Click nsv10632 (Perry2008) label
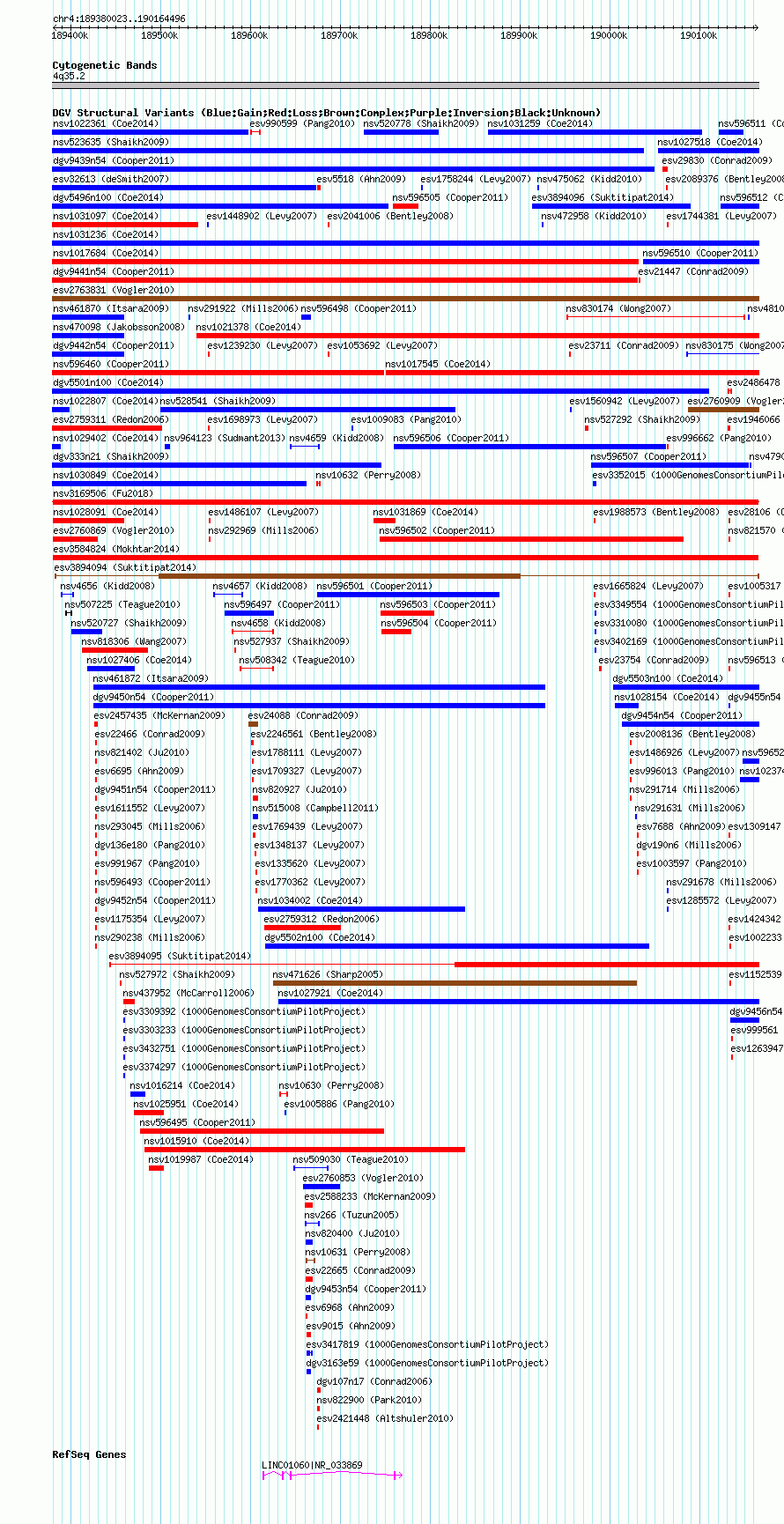This screenshot has height=1524, width=784. [368, 475]
